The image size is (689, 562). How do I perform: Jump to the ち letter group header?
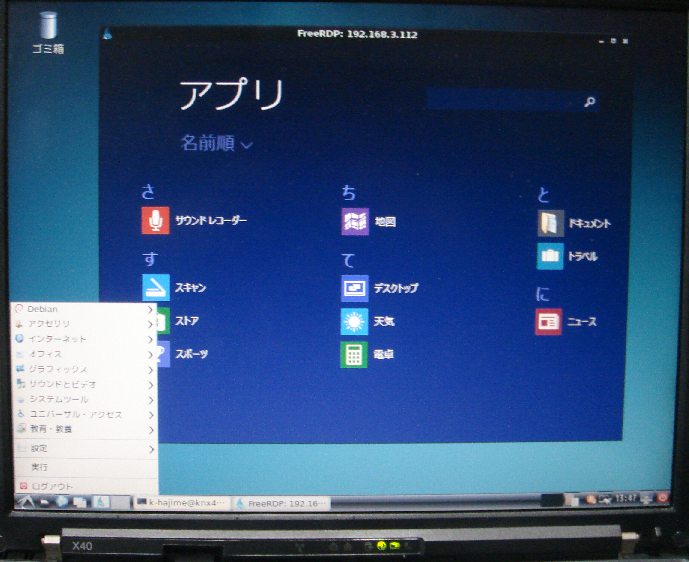(348, 192)
